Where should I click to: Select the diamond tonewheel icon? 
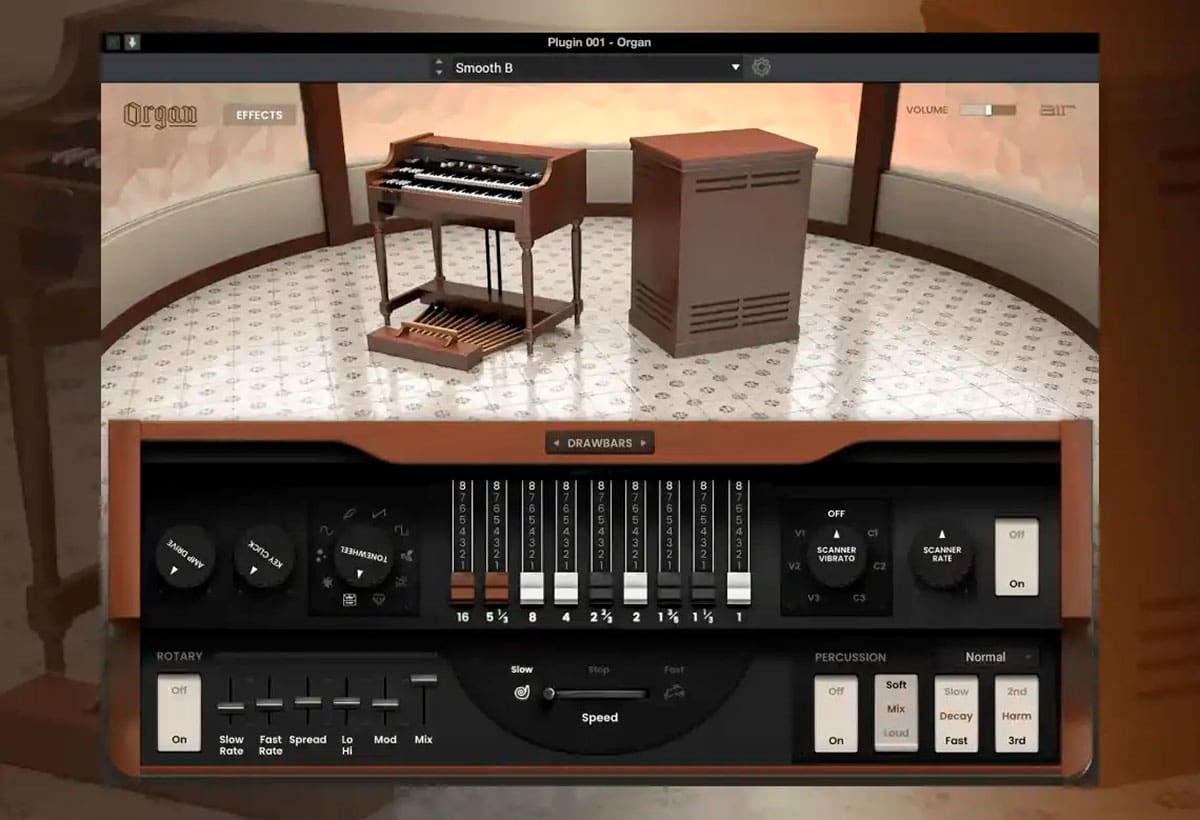(380, 600)
